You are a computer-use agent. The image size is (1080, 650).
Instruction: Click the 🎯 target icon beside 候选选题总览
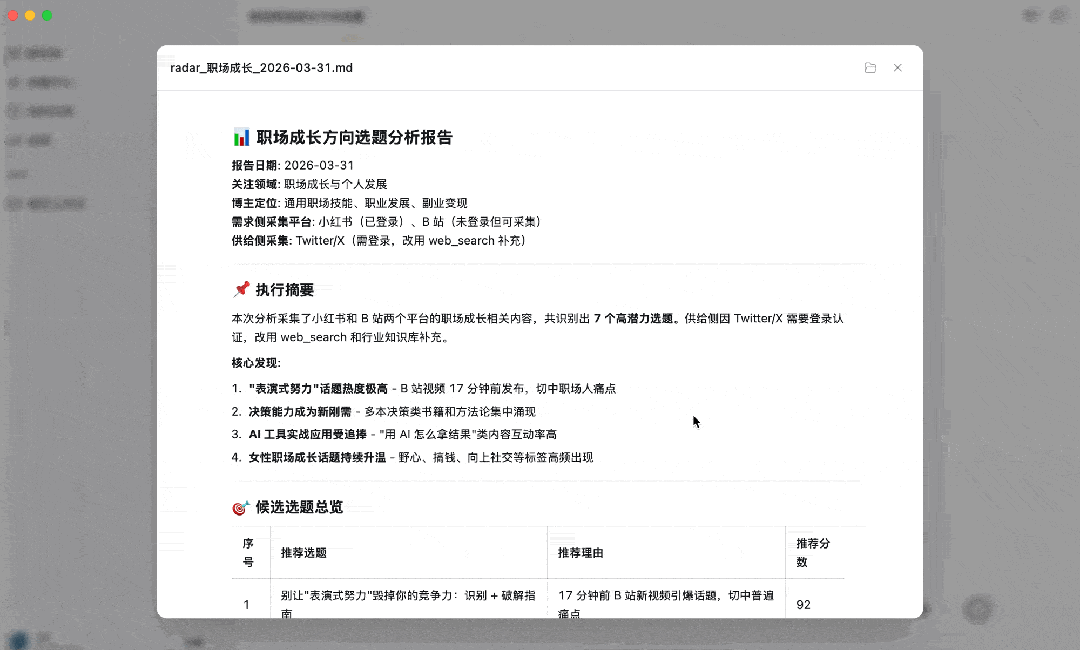pyautogui.click(x=240, y=507)
